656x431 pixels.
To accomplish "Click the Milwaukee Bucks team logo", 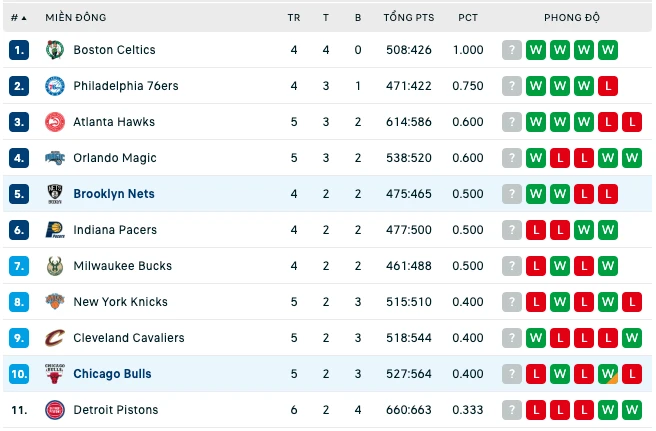I will (x=55, y=266).
